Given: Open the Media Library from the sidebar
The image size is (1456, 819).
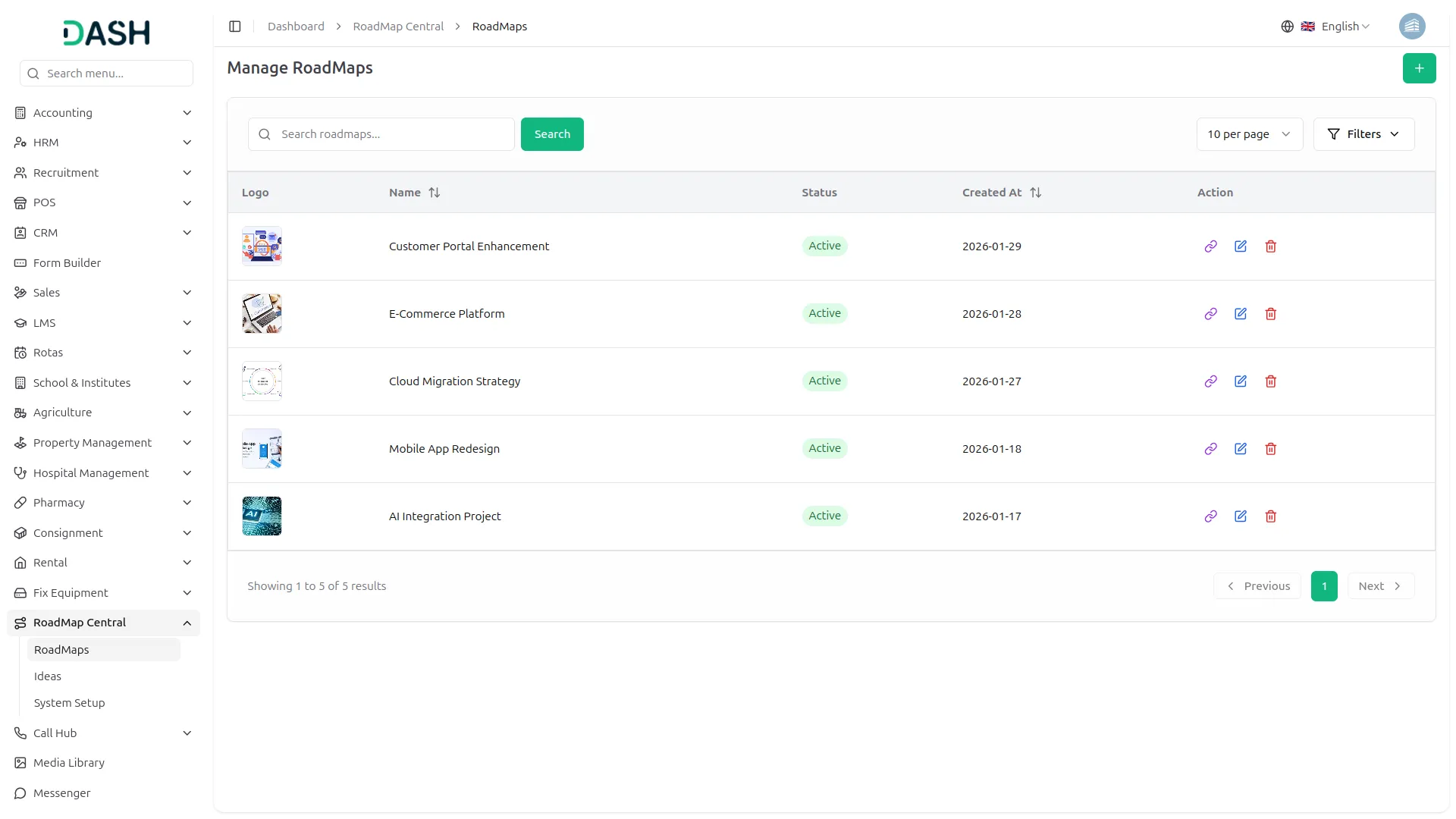Looking at the screenshot, I should tap(68, 762).
